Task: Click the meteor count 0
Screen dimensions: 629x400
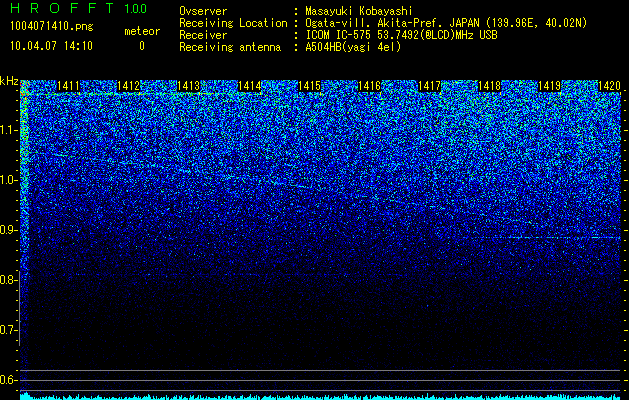Action: [x=142, y=46]
